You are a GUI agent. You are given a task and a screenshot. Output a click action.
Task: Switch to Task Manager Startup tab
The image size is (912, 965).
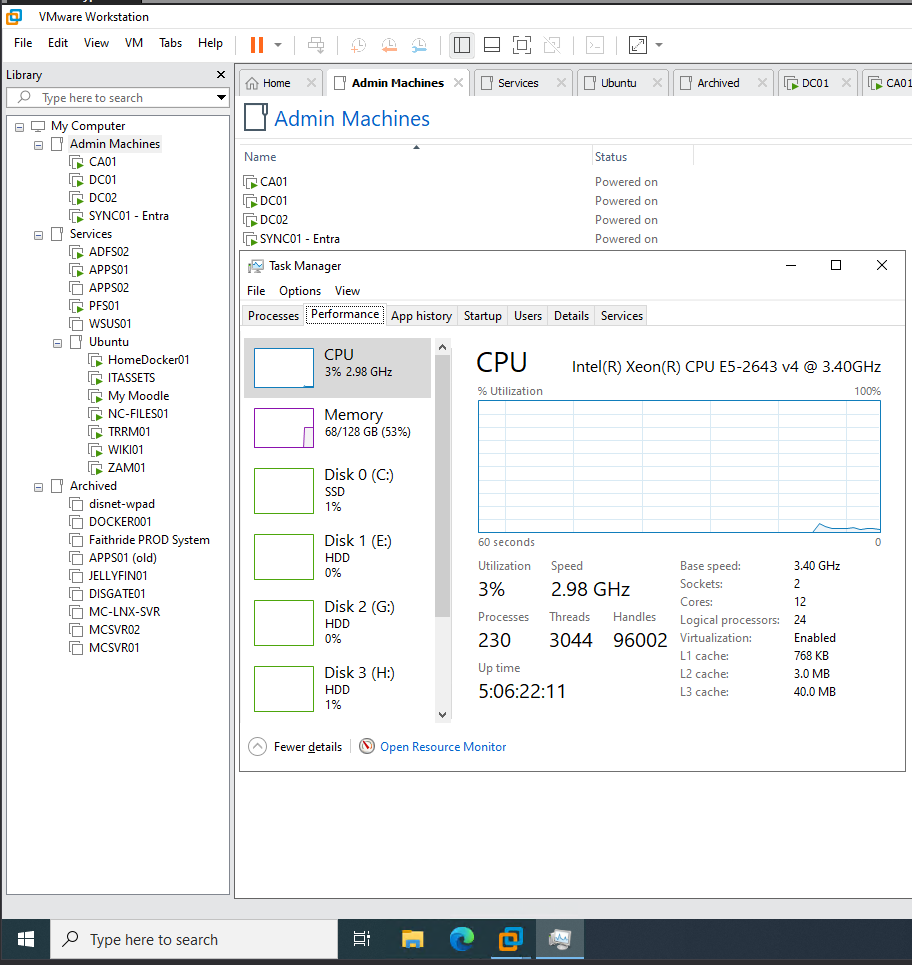click(482, 315)
